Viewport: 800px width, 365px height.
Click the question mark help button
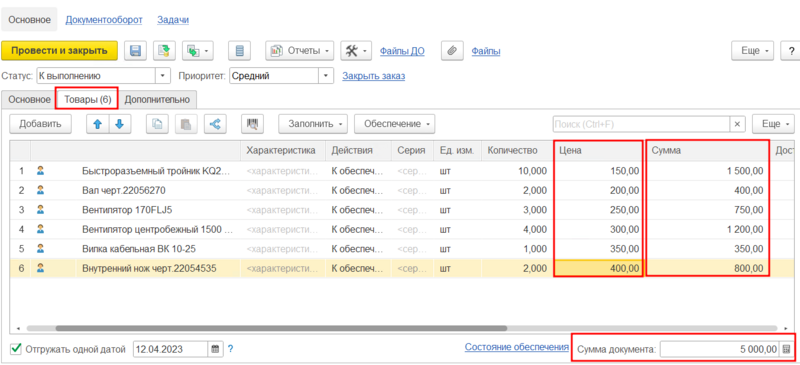pyautogui.click(x=791, y=51)
